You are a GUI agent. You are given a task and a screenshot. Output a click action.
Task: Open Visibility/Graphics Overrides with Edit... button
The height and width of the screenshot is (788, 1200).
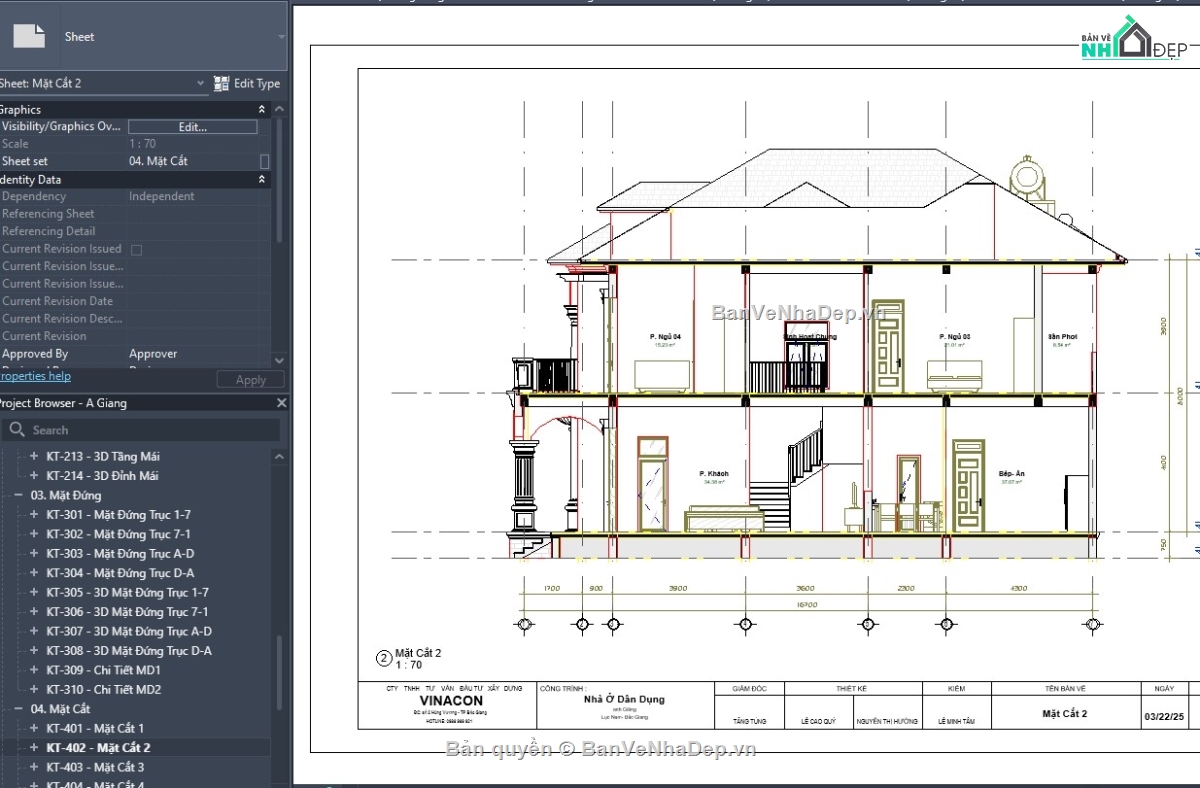(x=193, y=127)
